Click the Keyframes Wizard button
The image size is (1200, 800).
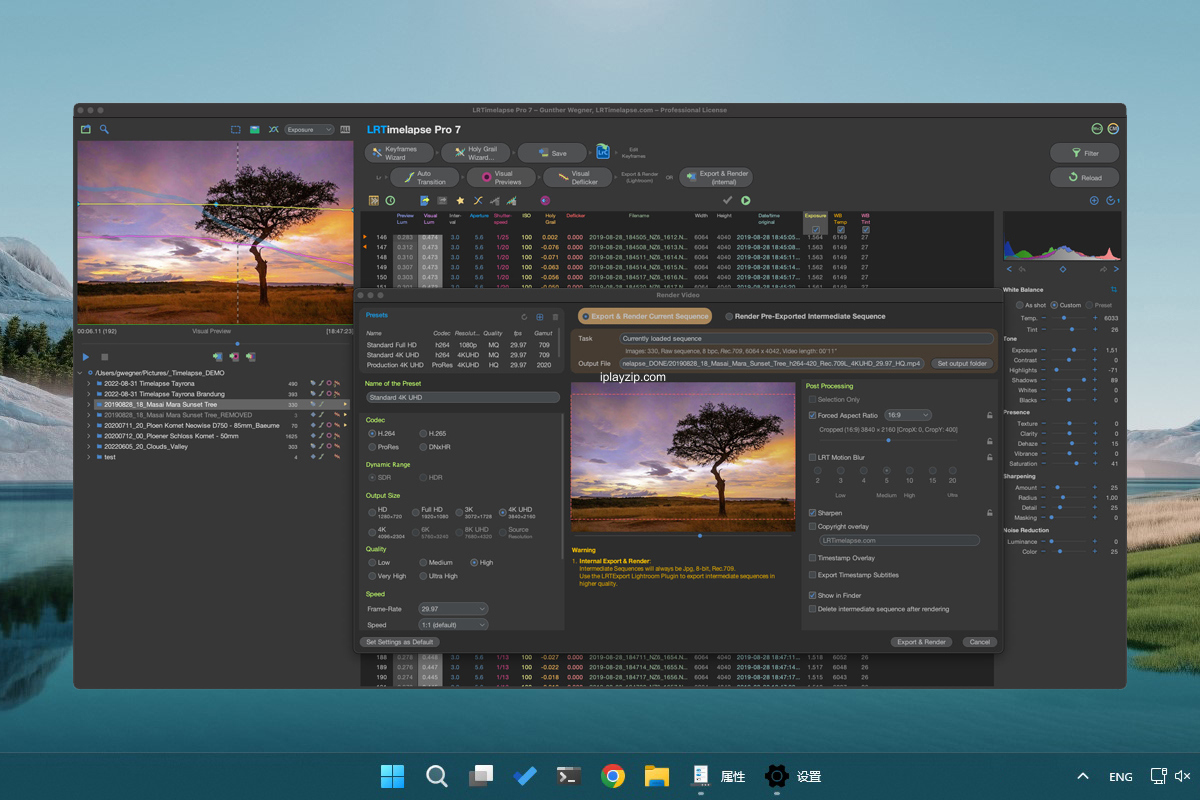[400, 153]
